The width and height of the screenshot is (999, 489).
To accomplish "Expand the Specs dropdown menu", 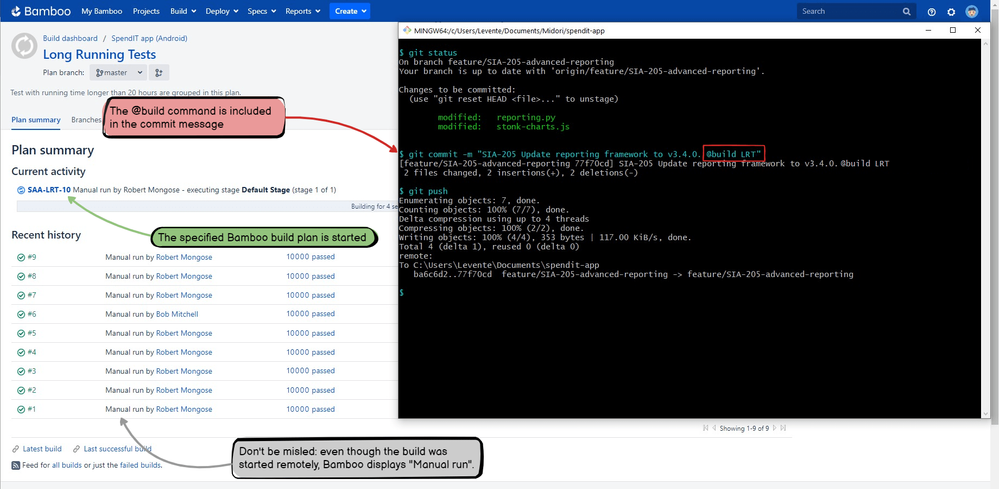I will click(x=262, y=11).
